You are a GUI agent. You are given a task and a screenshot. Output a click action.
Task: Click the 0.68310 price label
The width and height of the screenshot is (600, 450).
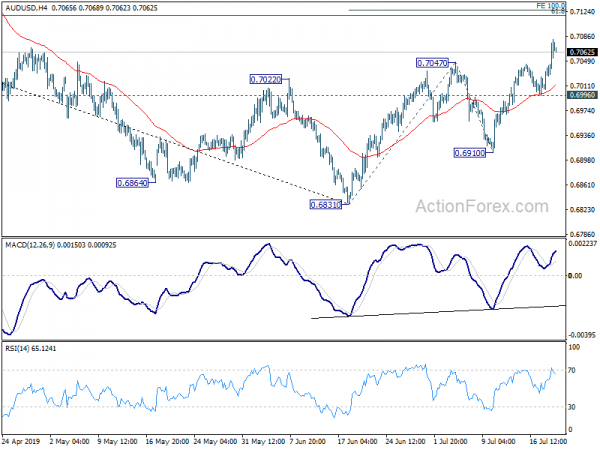pyautogui.click(x=326, y=205)
